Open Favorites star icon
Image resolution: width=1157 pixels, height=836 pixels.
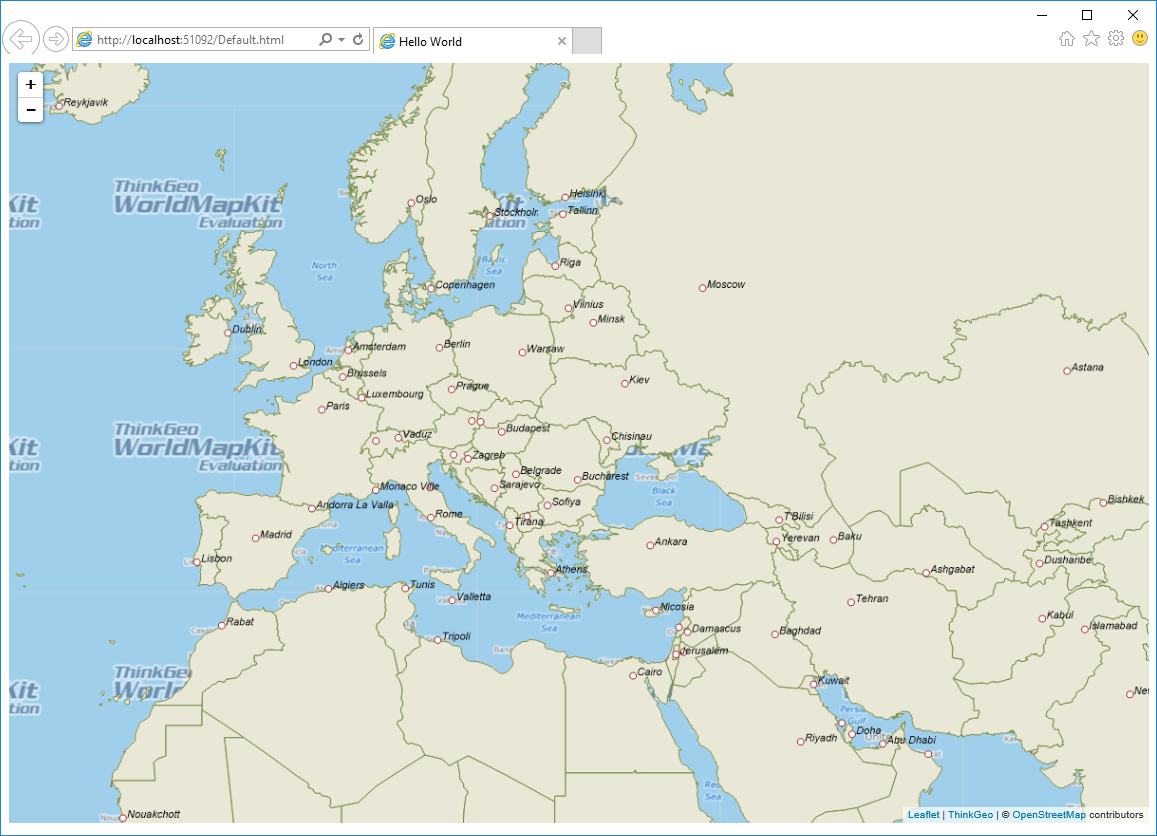[x=1091, y=39]
